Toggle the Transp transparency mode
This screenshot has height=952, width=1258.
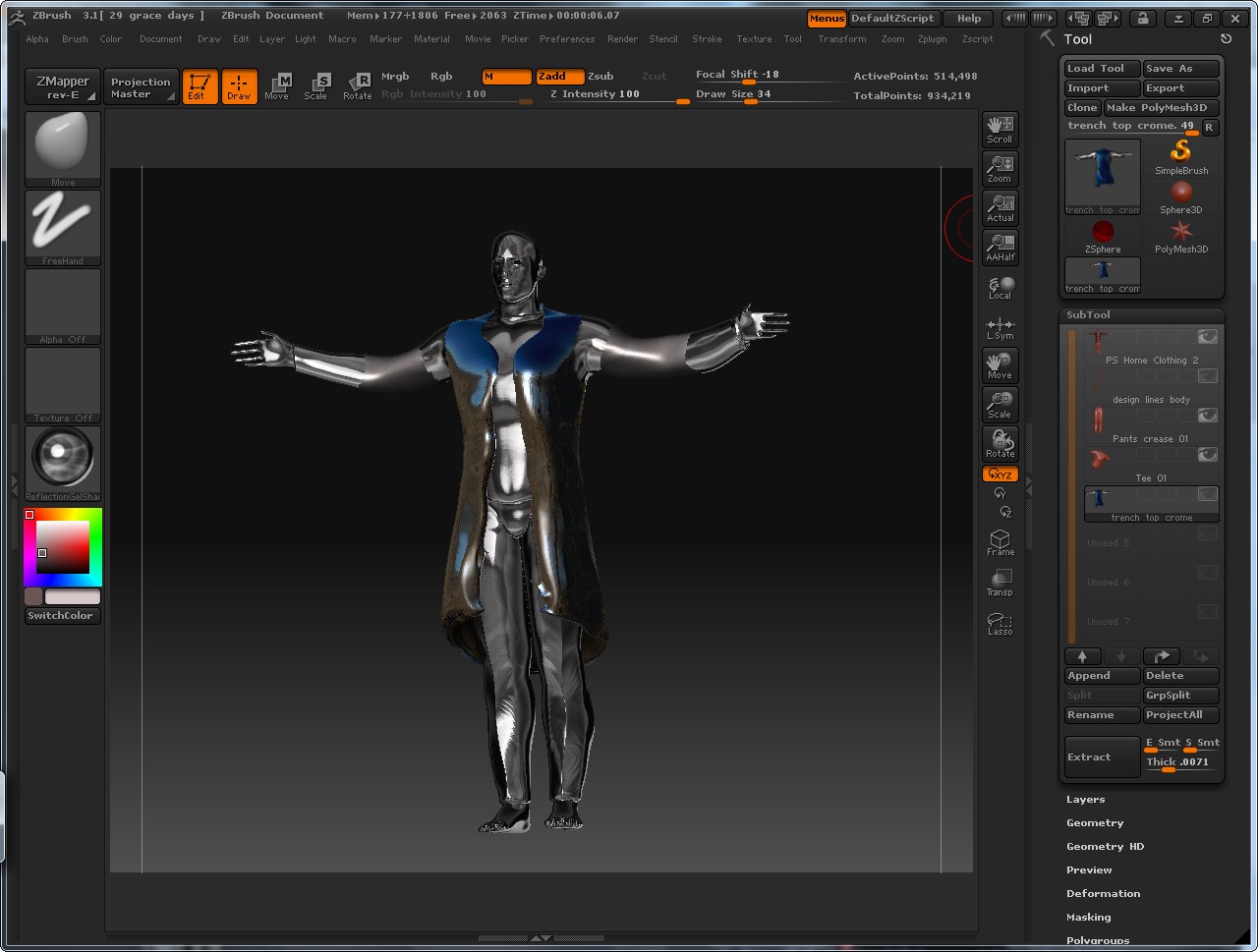(1000, 583)
